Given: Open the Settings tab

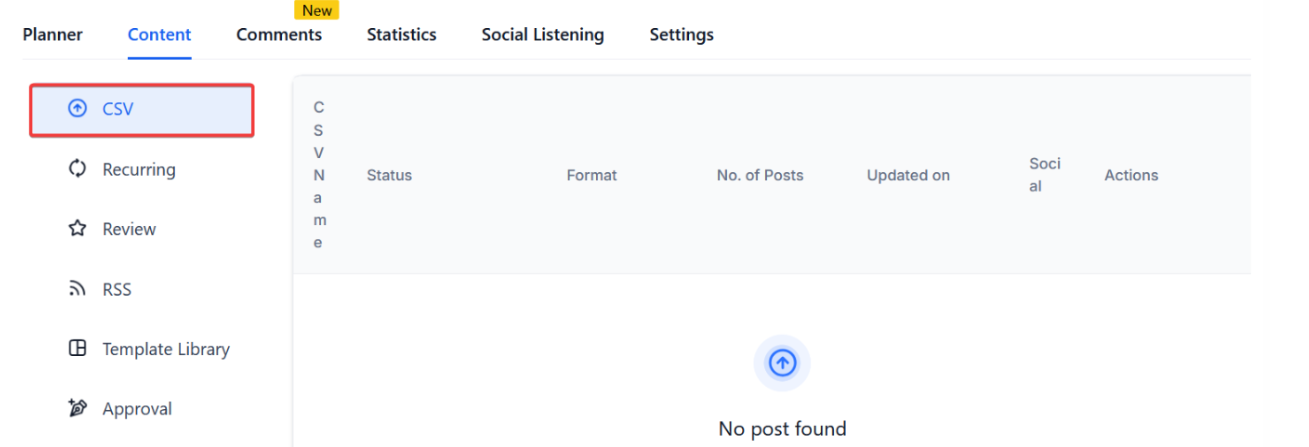Looking at the screenshot, I should pos(681,35).
